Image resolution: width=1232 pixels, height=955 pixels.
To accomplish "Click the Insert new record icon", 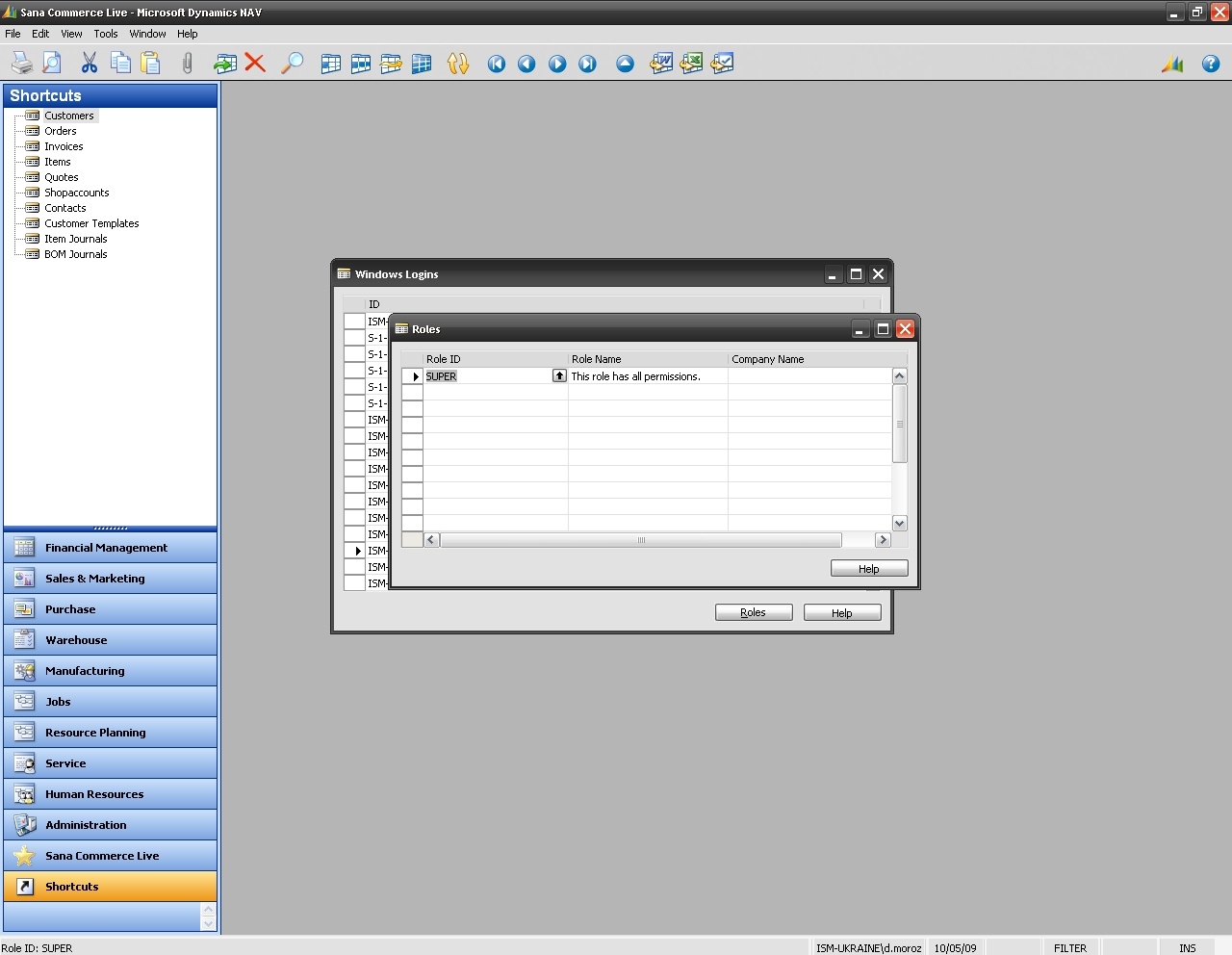I will click(225, 64).
